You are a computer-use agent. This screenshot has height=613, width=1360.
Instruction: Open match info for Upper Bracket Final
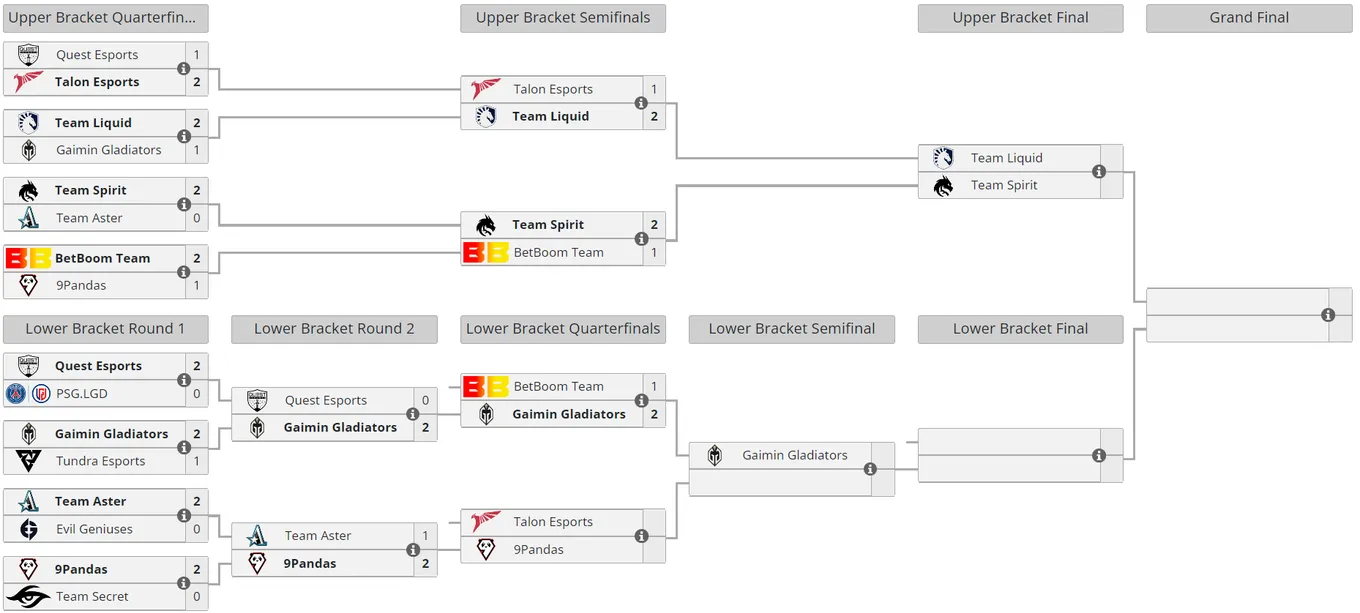tap(1099, 172)
